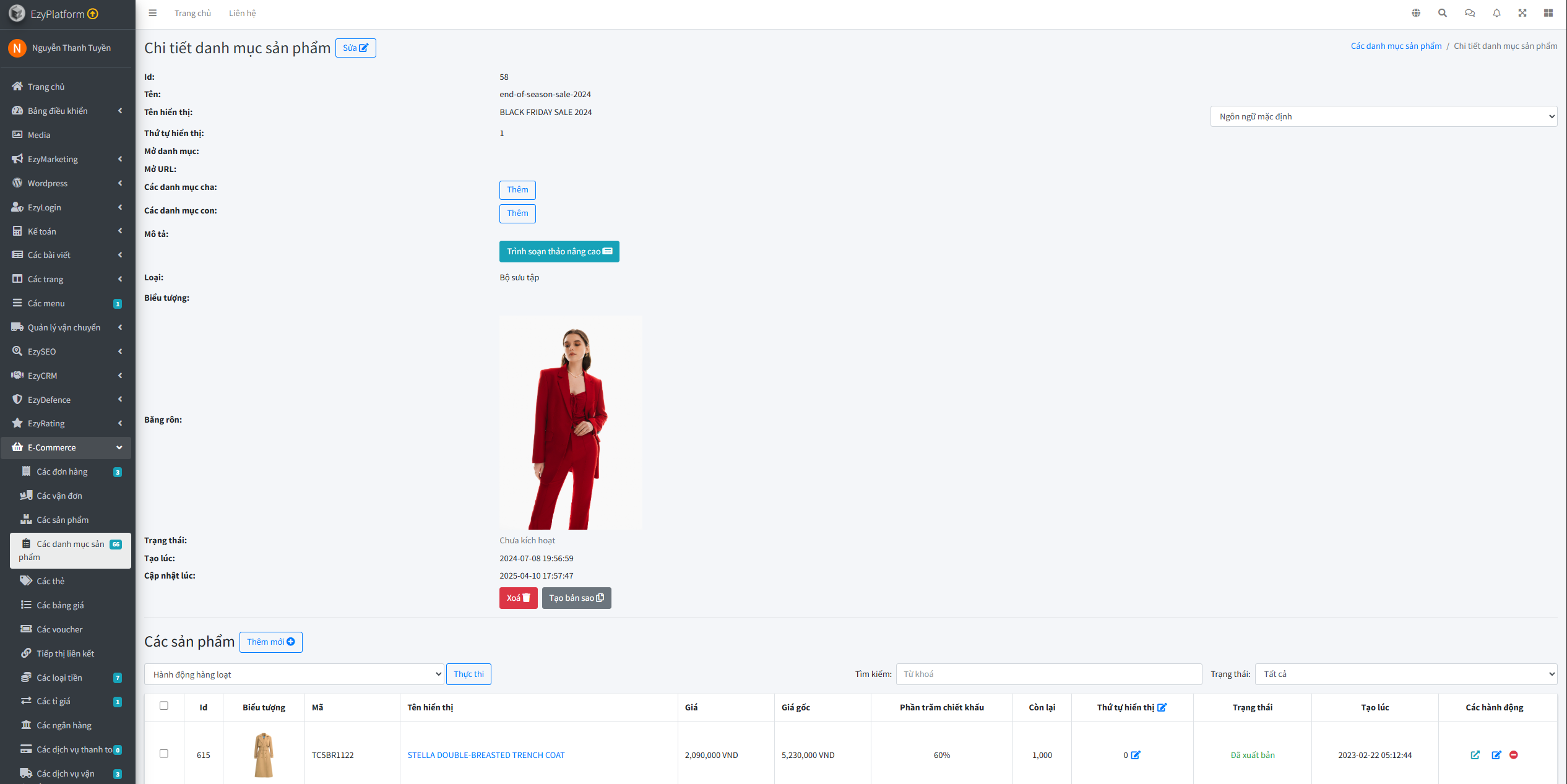The height and width of the screenshot is (784, 1567).
Task: Open product 615 external link icon
Action: (x=1475, y=755)
